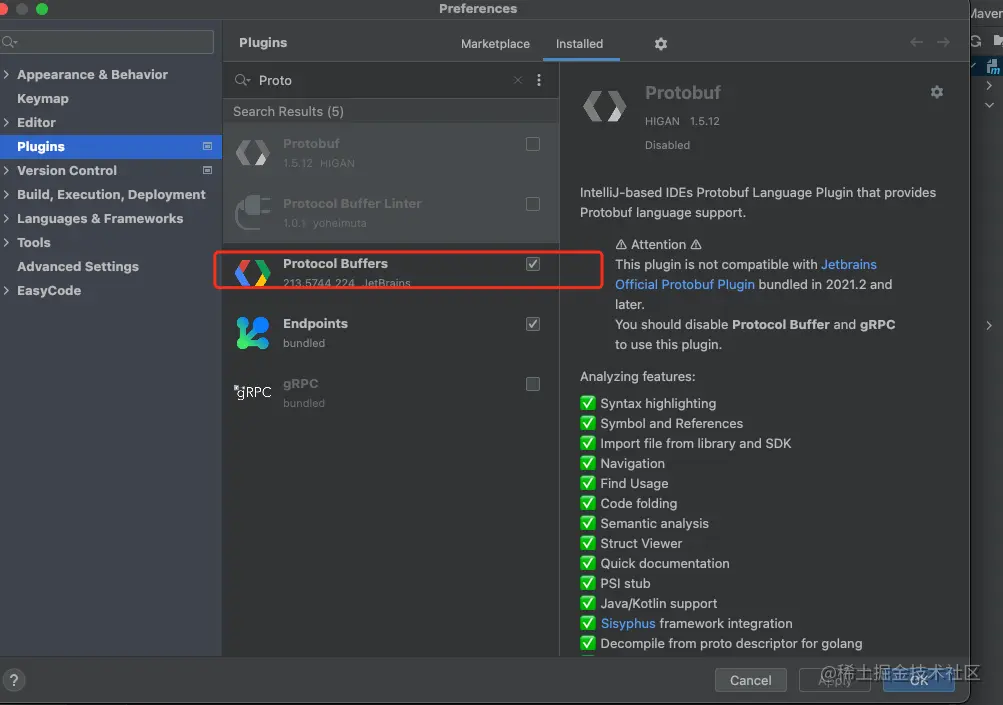Enable the gRPC plugin checkbox
1003x705 pixels.
pos(533,384)
